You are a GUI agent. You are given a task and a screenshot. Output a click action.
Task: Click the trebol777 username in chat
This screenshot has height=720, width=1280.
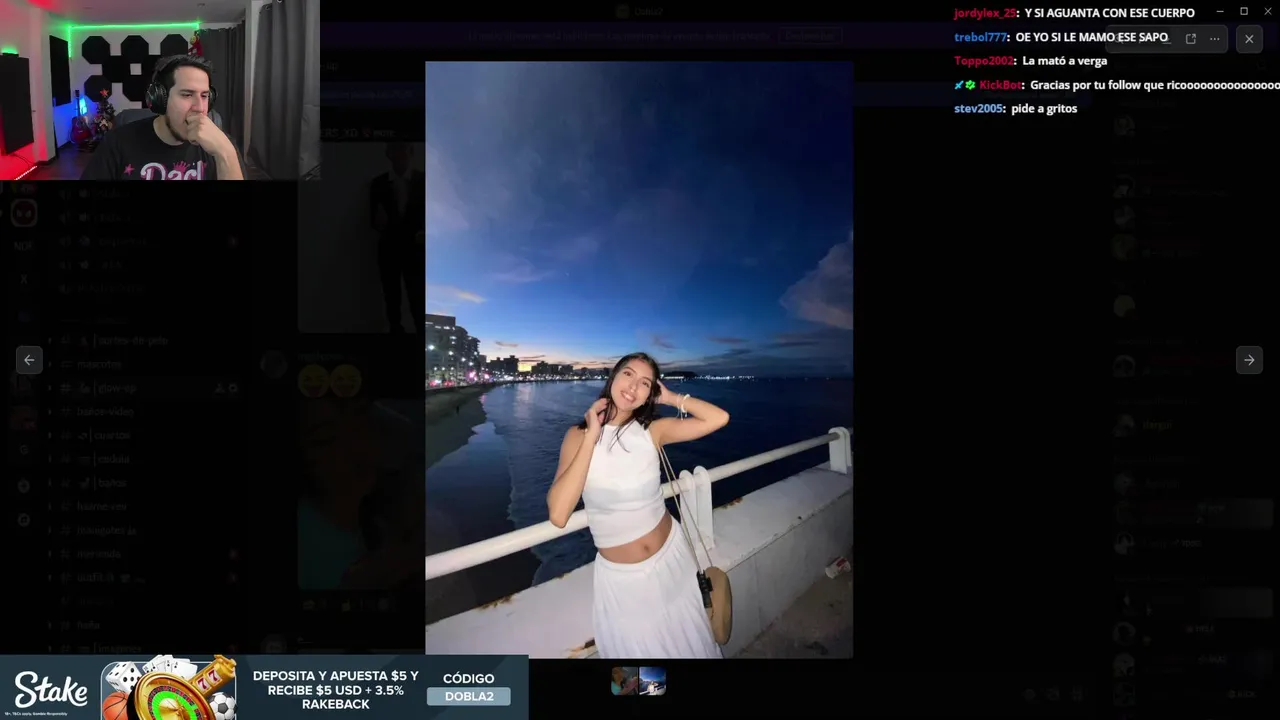click(x=980, y=37)
